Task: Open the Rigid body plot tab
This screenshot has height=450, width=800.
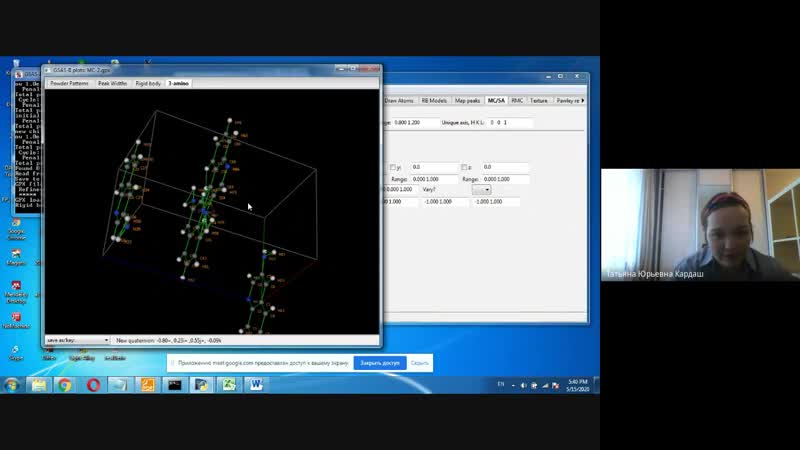Action: coord(148,83)
